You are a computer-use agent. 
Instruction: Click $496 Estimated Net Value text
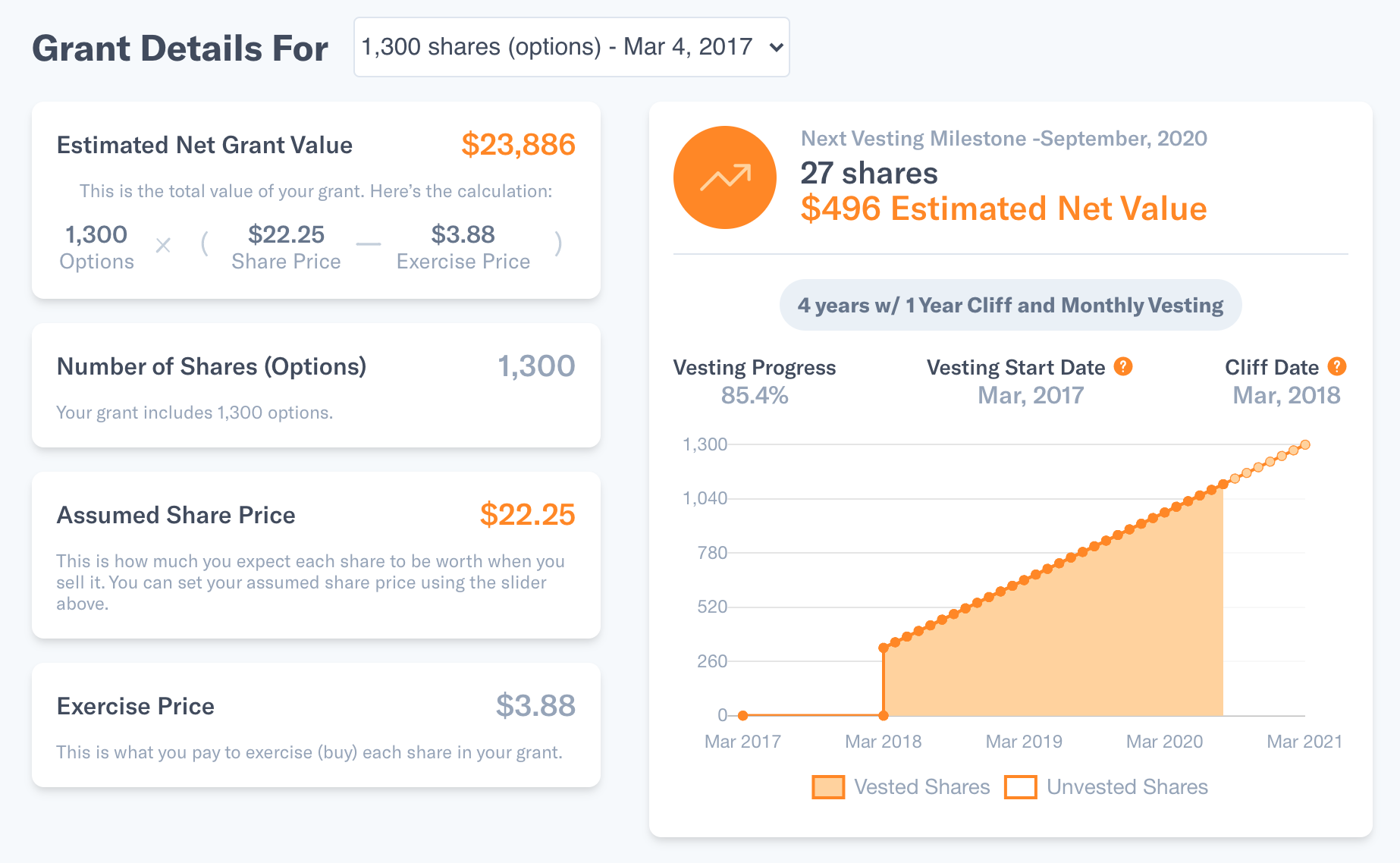(1003, 209)
